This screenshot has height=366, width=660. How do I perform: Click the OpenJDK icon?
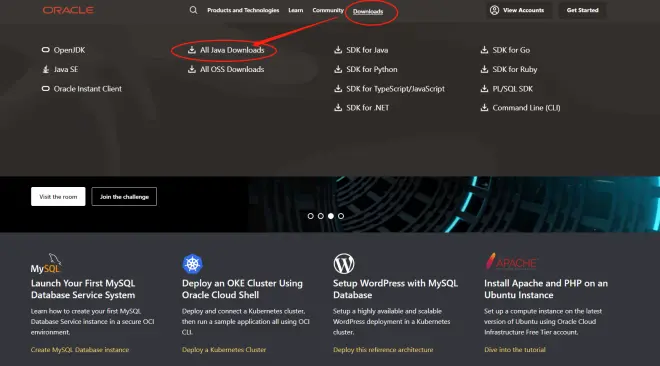pyautogui.click(x=45, y=50)
